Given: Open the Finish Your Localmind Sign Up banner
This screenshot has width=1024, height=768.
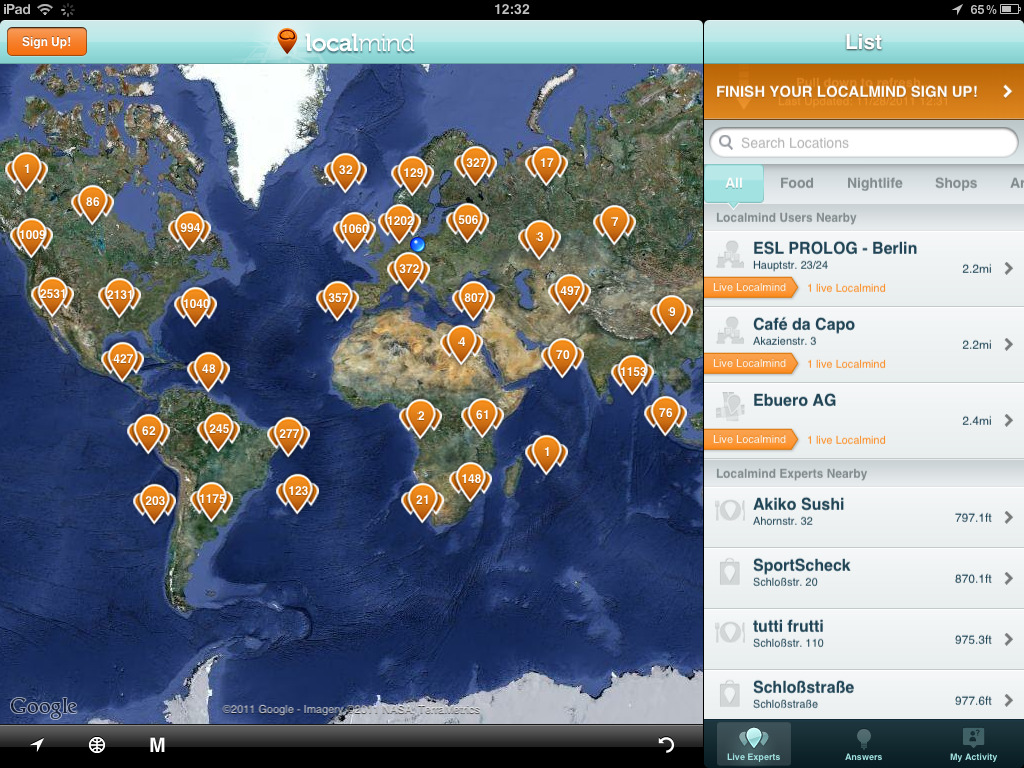Looking at the screenshot, I should click(863, 91).
